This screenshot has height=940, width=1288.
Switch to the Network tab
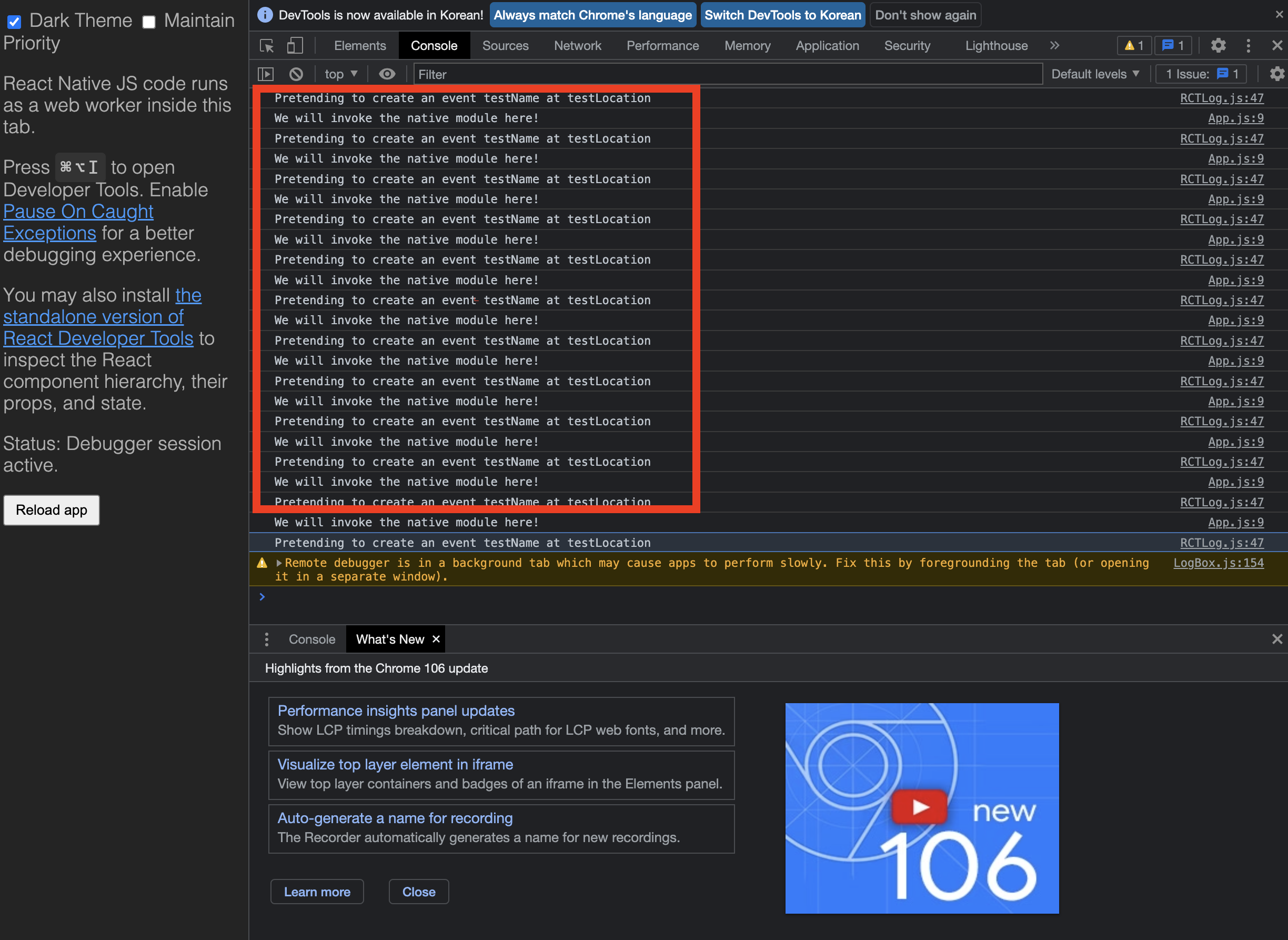coord(577,45)
